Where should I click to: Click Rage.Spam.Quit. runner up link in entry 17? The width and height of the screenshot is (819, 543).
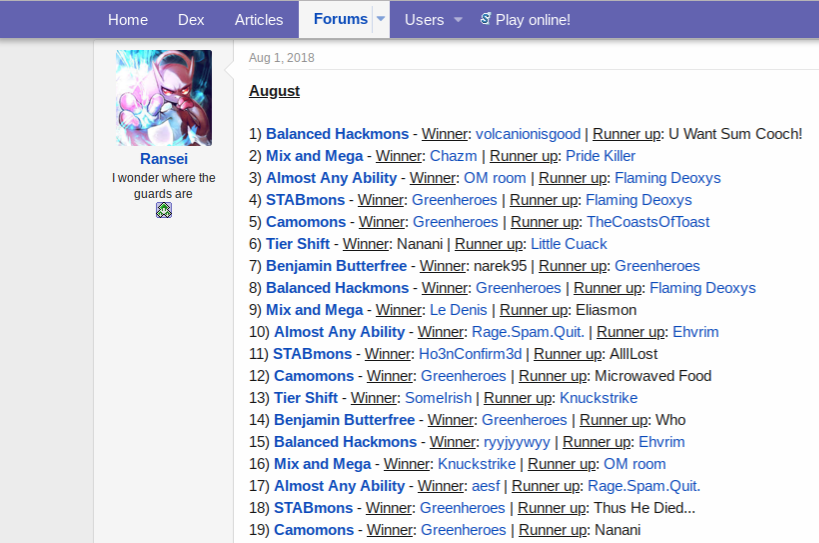pos(644,486)
